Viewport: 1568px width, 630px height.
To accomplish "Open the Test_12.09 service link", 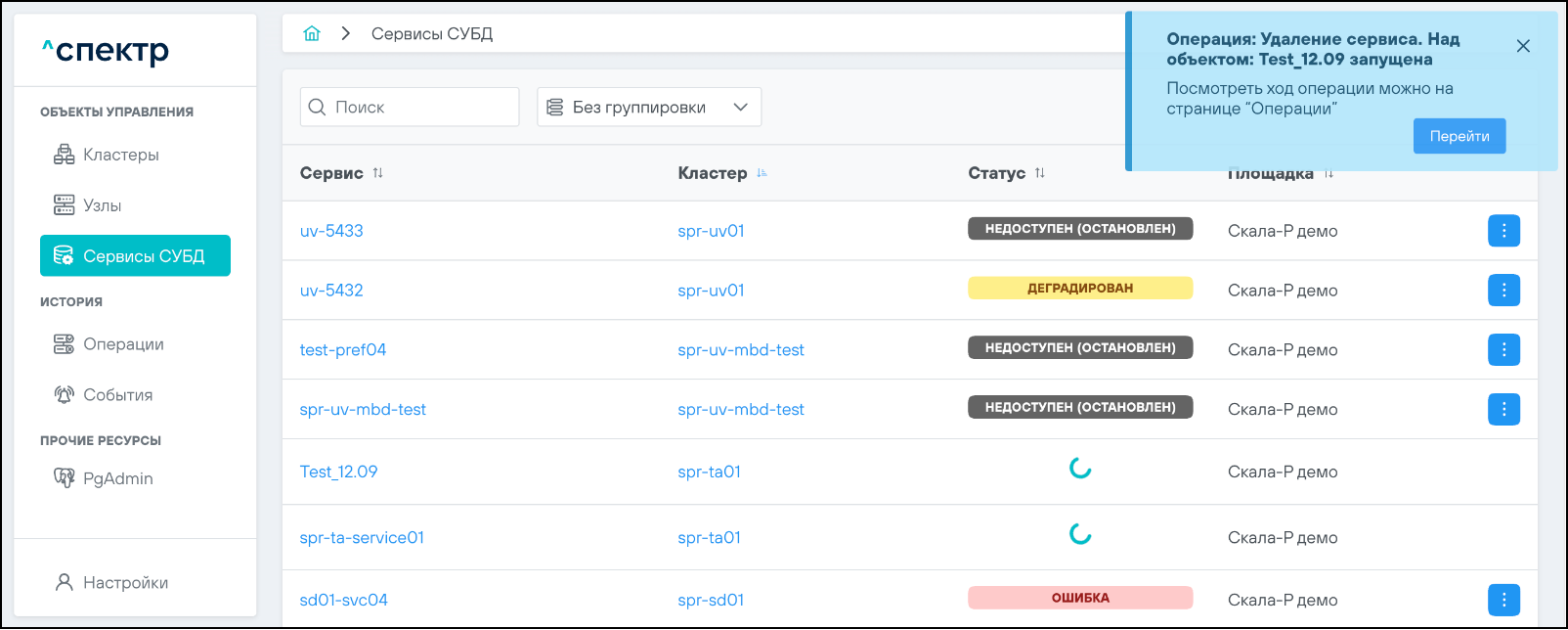I will tap(338, 472).
